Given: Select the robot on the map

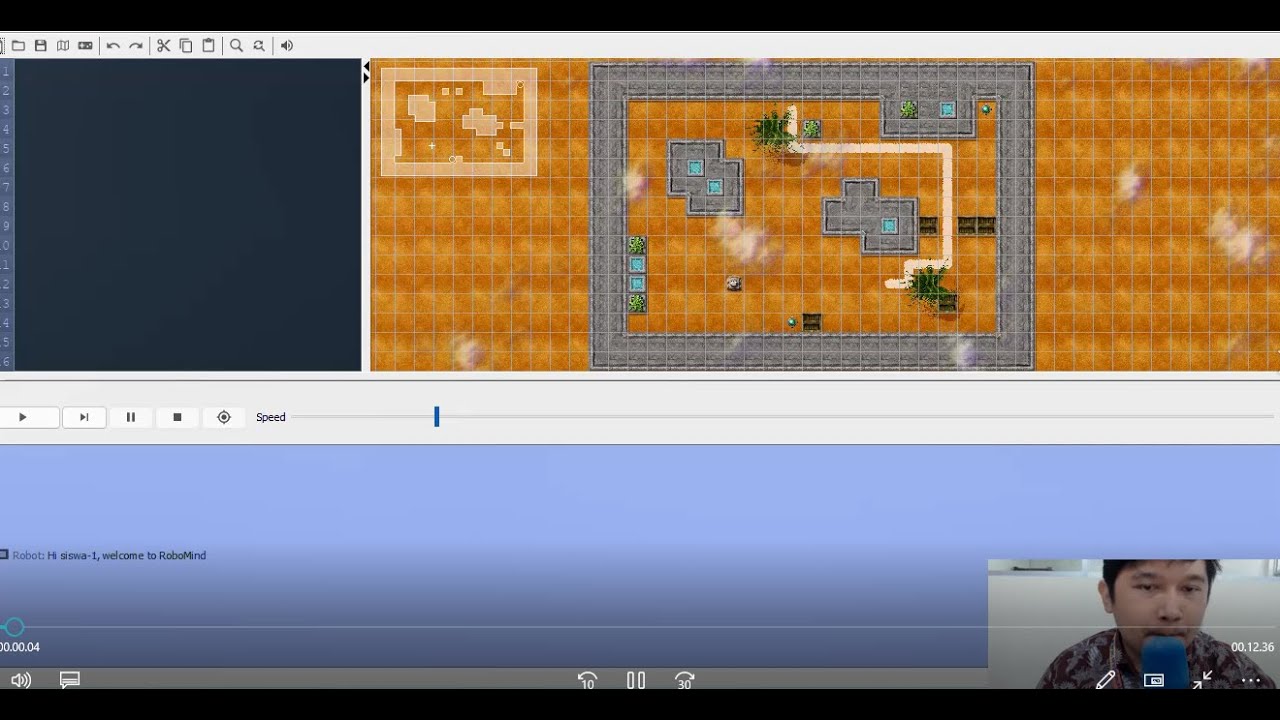Looking at the screenshot, I should click(734, 284).
